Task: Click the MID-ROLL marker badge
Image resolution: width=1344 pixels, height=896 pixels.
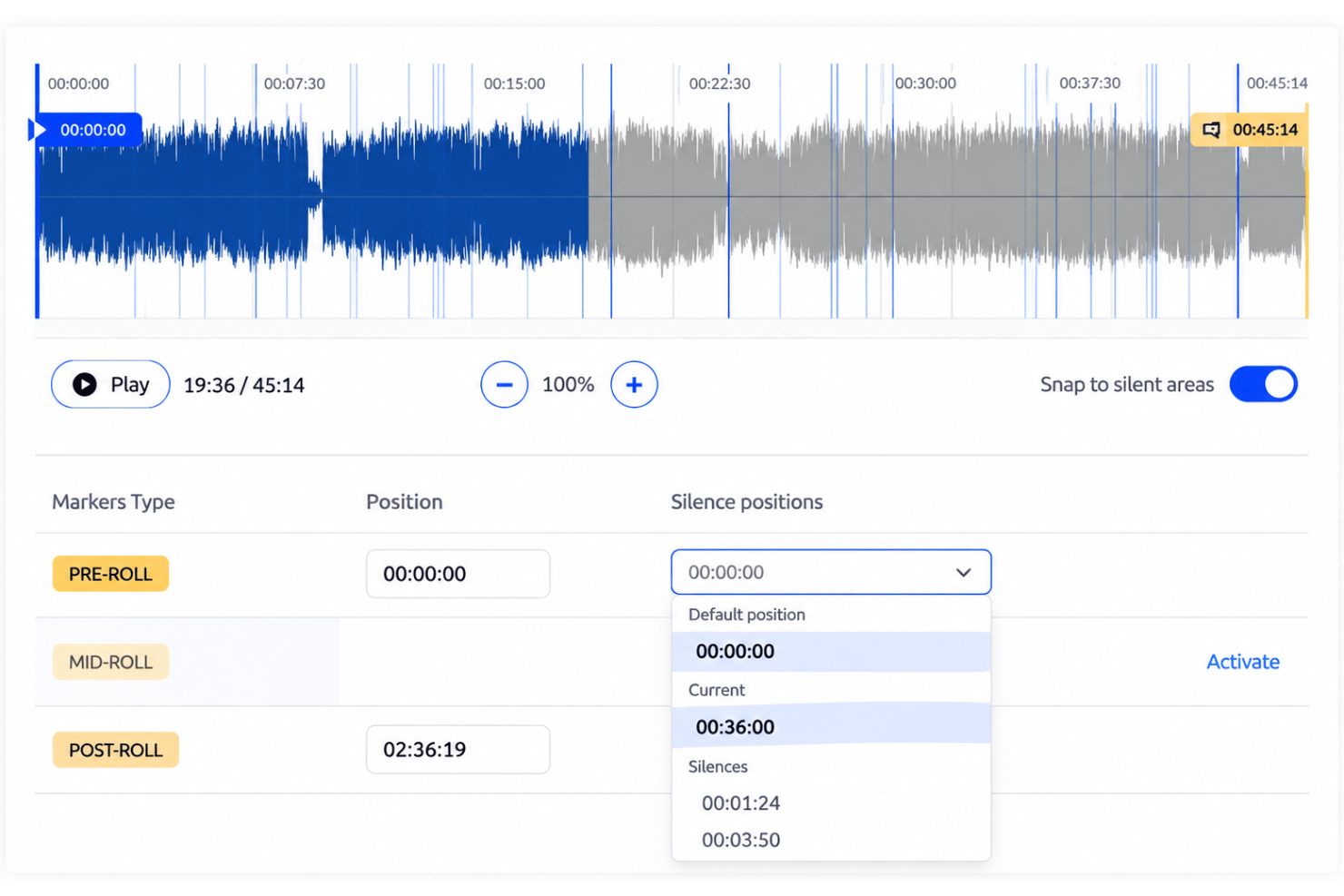Action: tap(111, 662)
